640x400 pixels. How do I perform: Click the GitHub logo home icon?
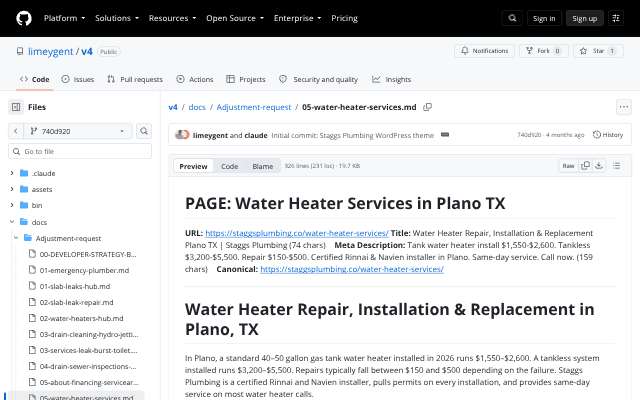[x=24, y=18]
